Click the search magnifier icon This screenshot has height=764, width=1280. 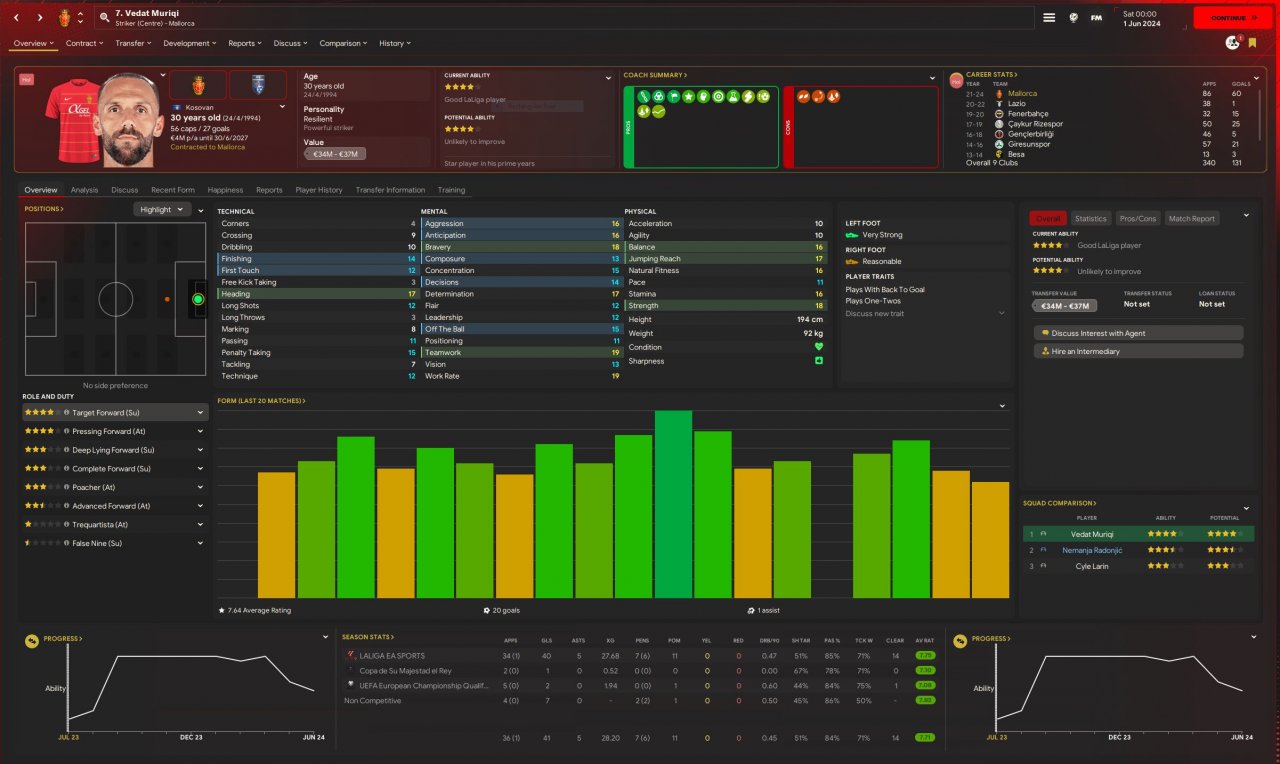[105, 18]
